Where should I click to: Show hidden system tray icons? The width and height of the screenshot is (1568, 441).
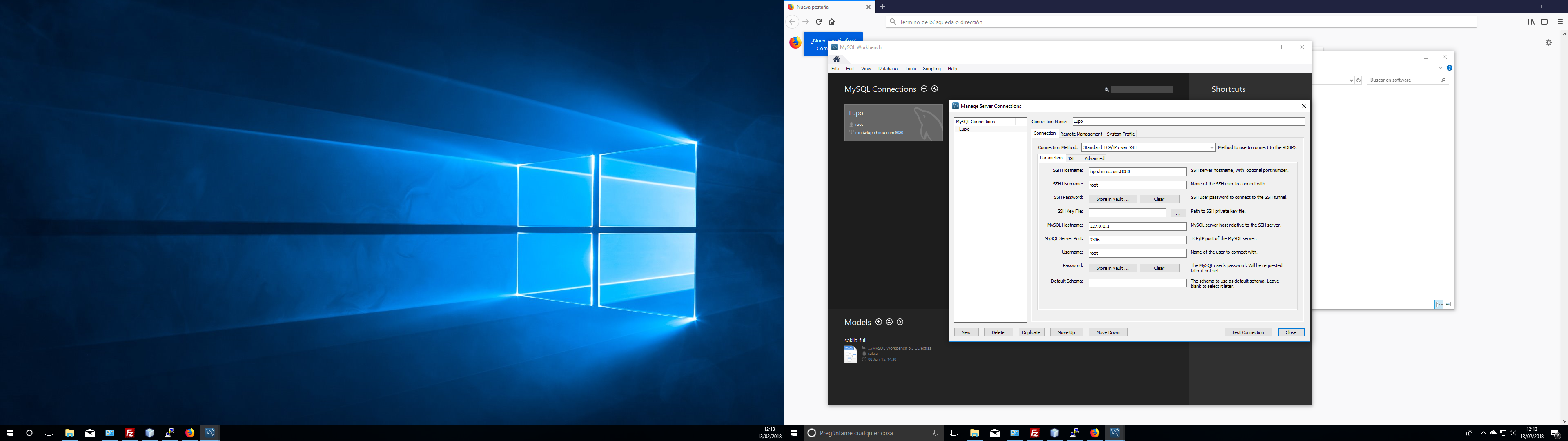click(1483, 433)
